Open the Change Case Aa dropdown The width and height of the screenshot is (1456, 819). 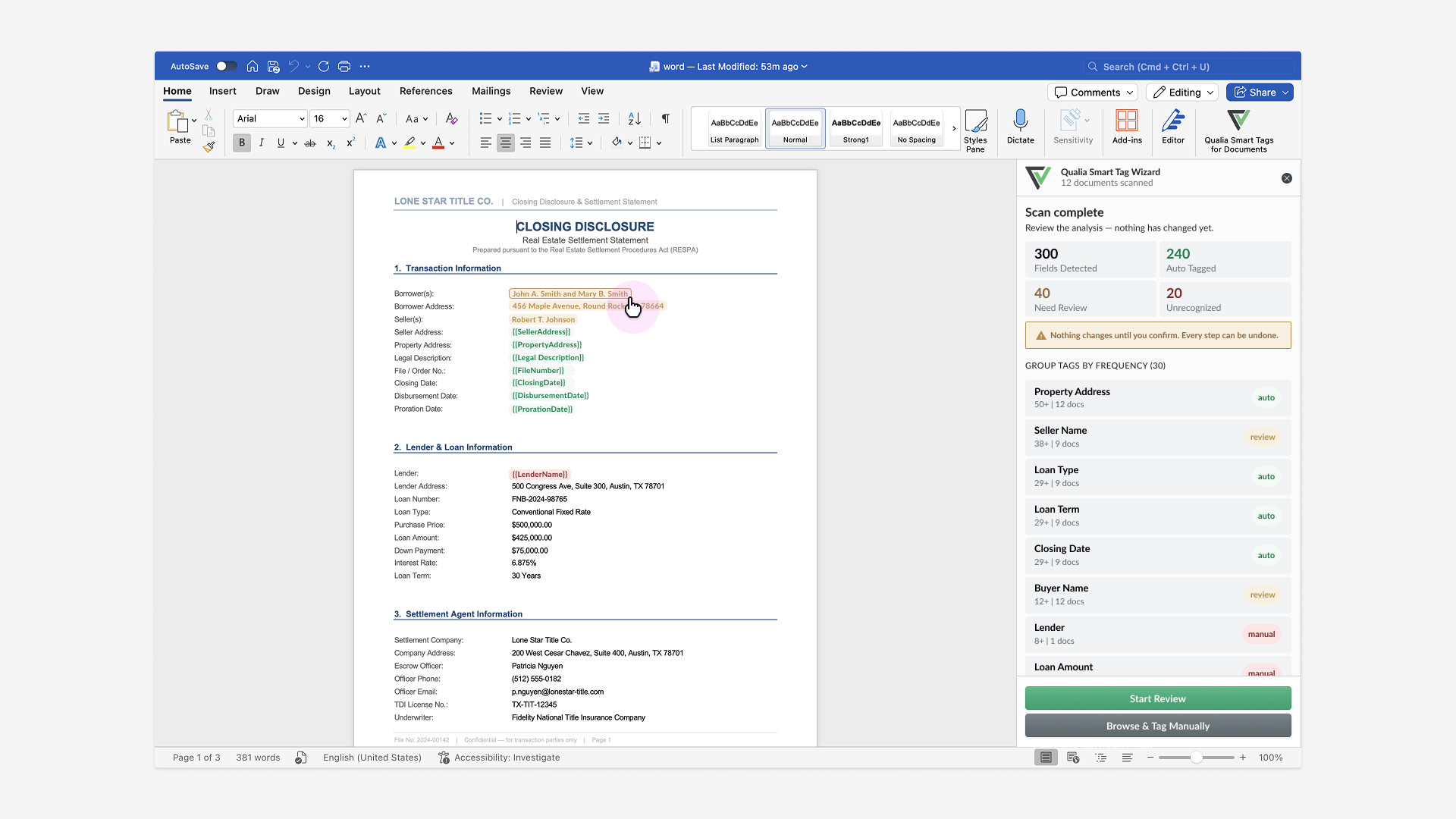point(416,118)
